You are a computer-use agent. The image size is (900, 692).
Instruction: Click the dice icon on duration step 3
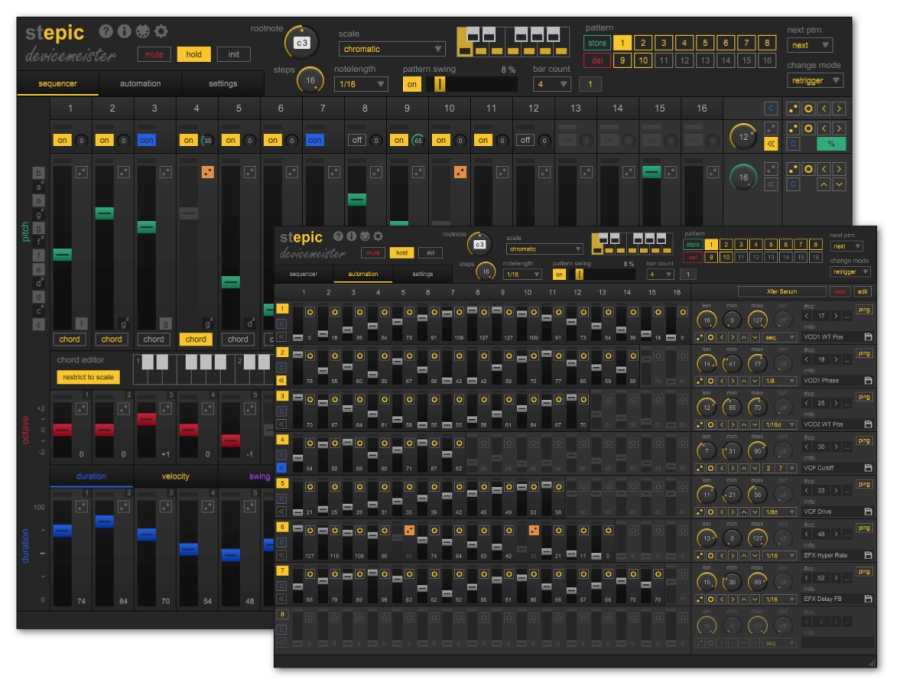pyautogui.click(x=166, y=507)
